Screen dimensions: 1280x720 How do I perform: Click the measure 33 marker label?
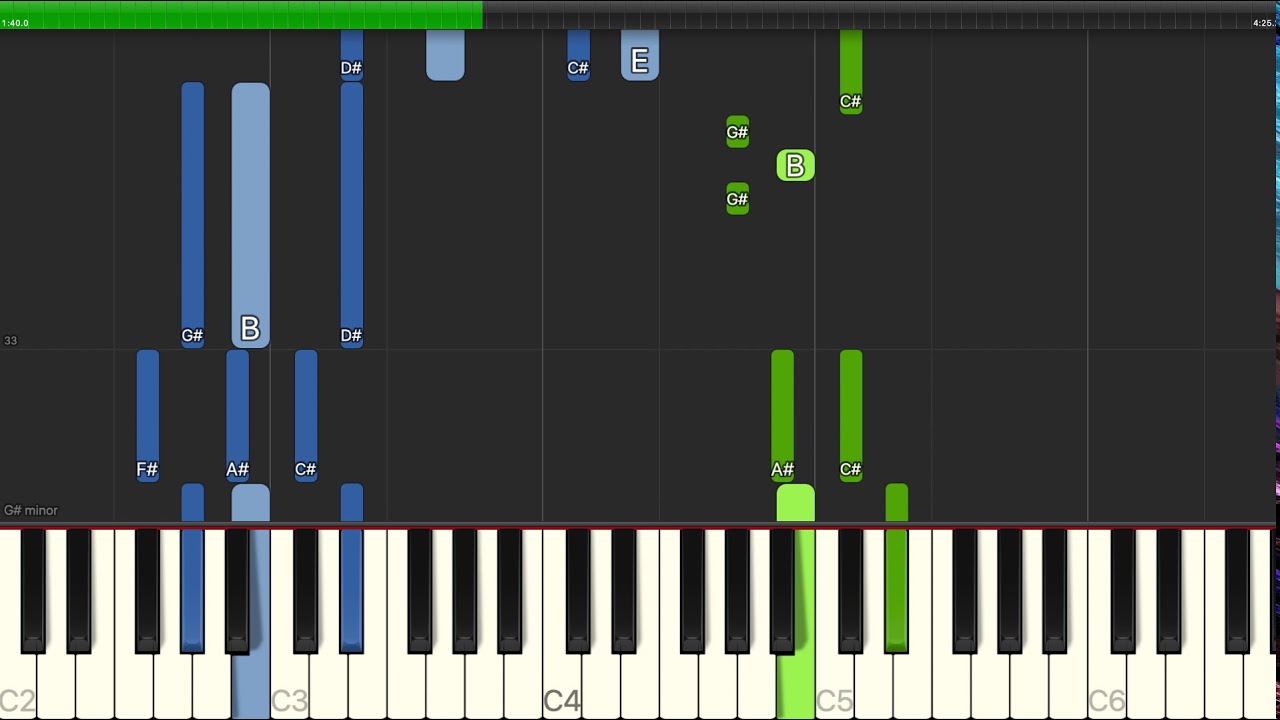click(10, 340)
